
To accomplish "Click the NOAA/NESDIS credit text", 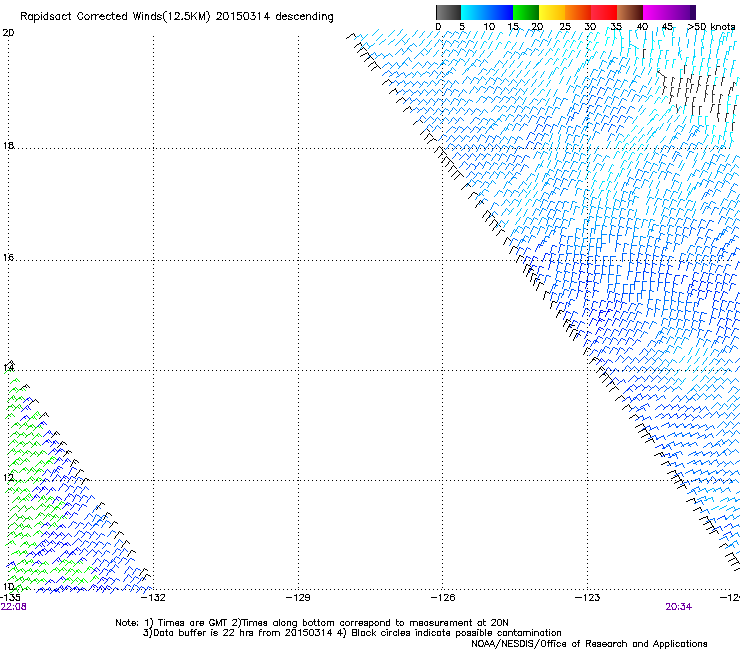I will coord(589,644).
